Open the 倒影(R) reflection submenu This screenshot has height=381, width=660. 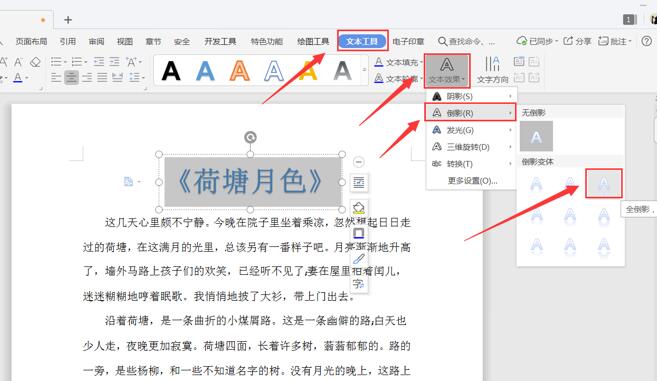[471, 113]
